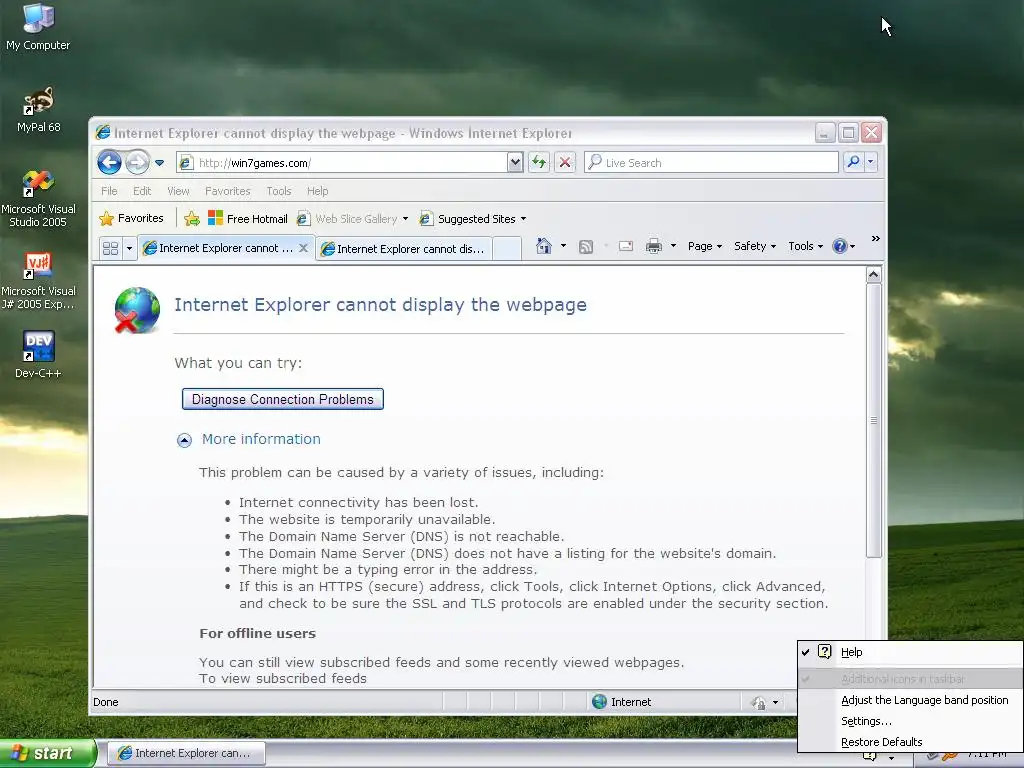Viewport: 1024px width, 768px height.
Task: Click the Read Mail envelope icon
Action: pos(626,246)
